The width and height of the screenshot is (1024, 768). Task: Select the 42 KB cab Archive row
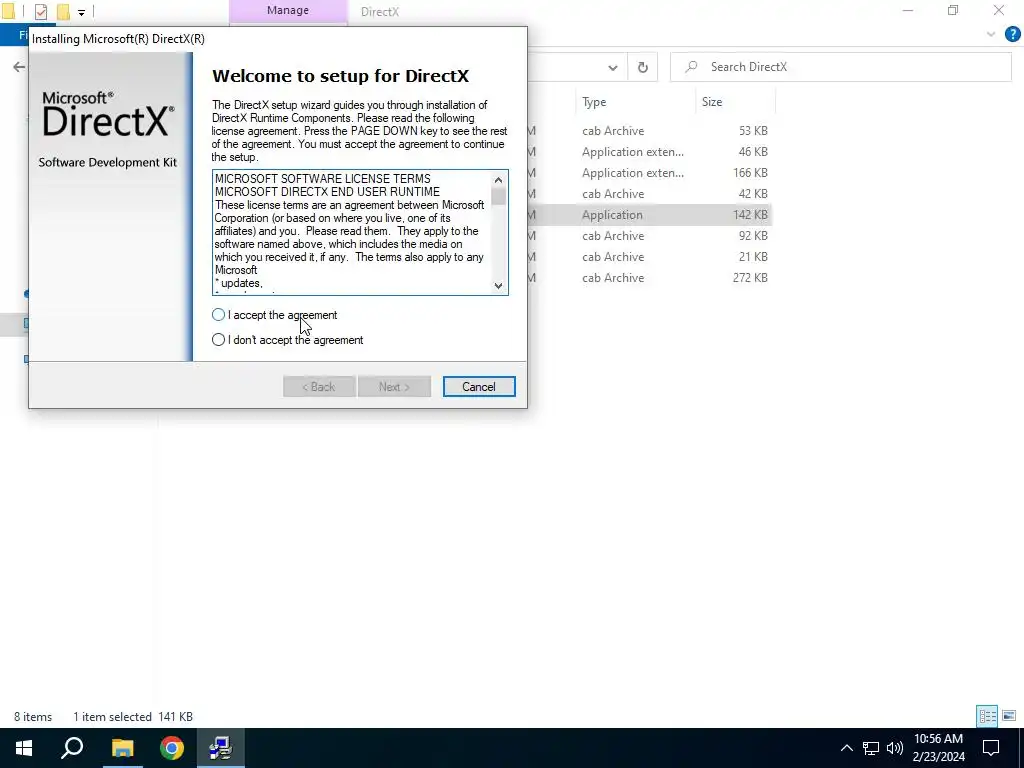click(x=650, y=194)
